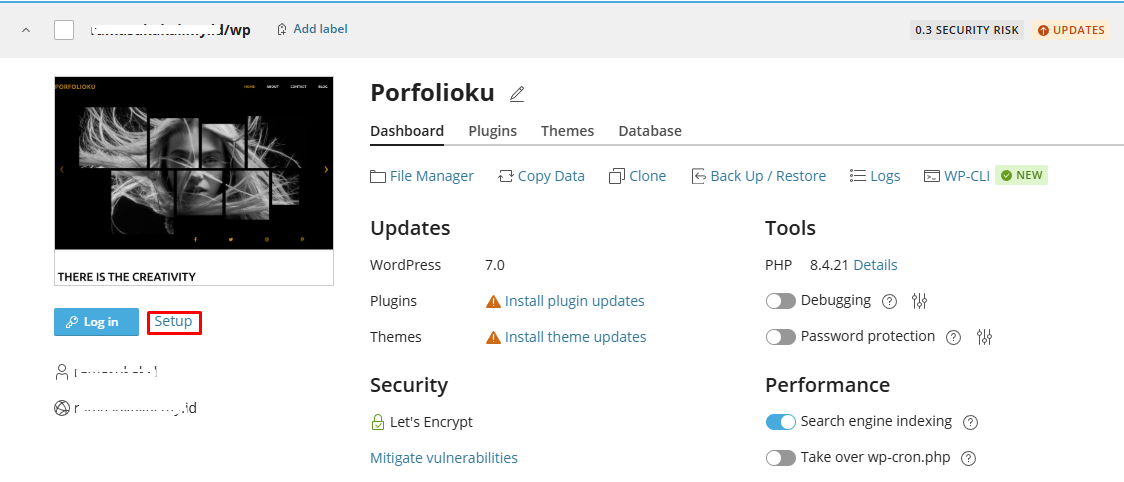
Task: Click the Install theme updates link
Action: pos(576,337)
